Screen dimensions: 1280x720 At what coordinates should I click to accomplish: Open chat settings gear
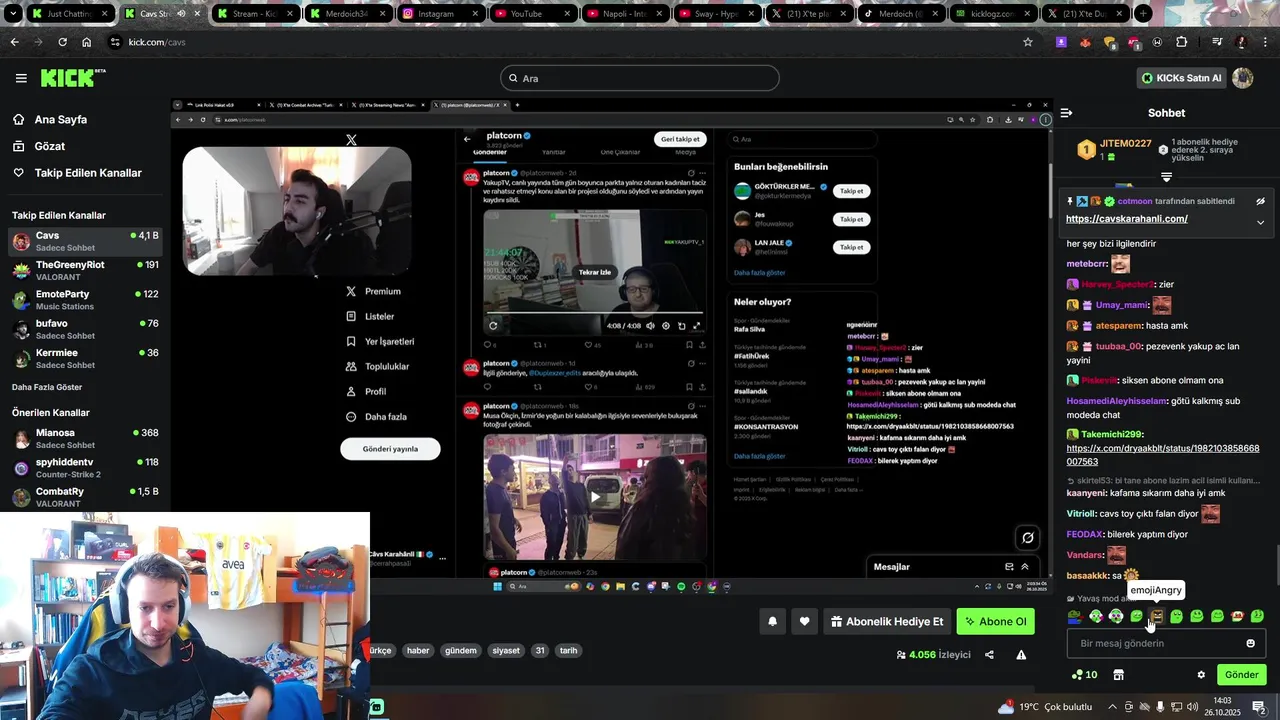coord(1201,675)
